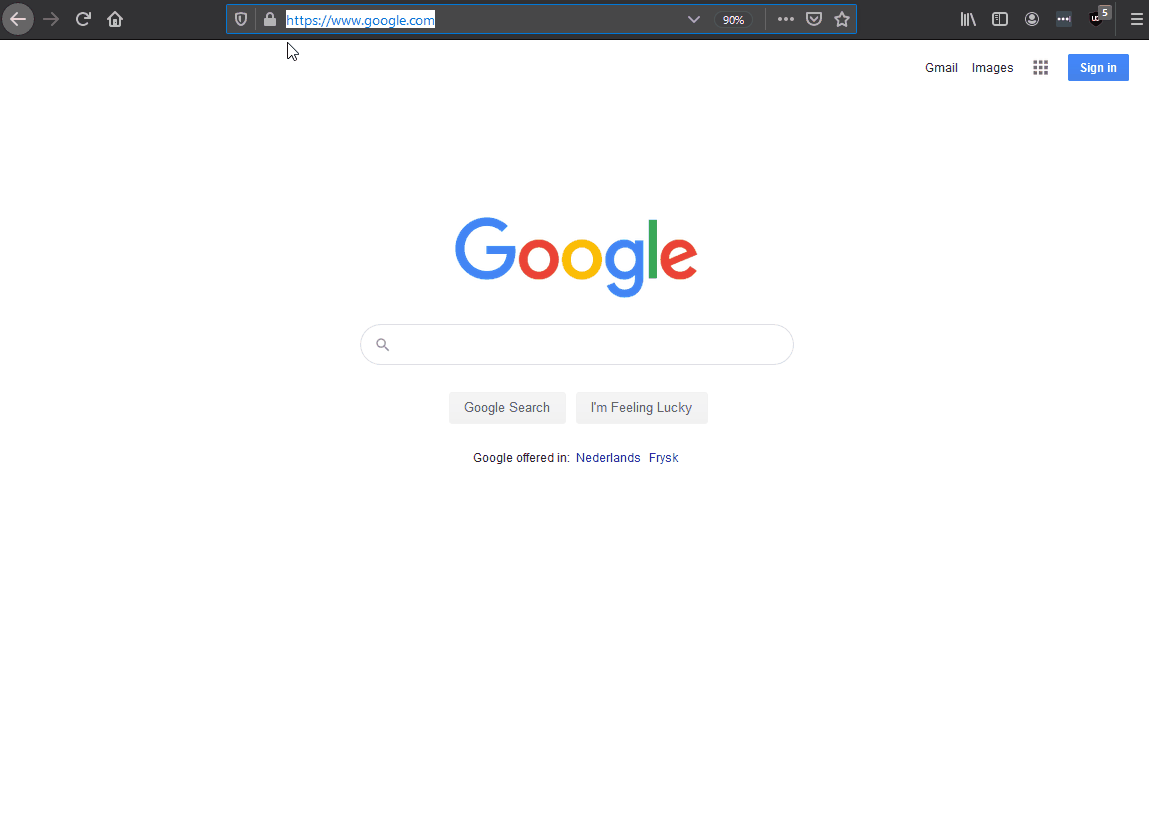Viewport: 1149px width, 836px height.
Task: Reset the 90% zoom level indicator
Action: (734, 20)
